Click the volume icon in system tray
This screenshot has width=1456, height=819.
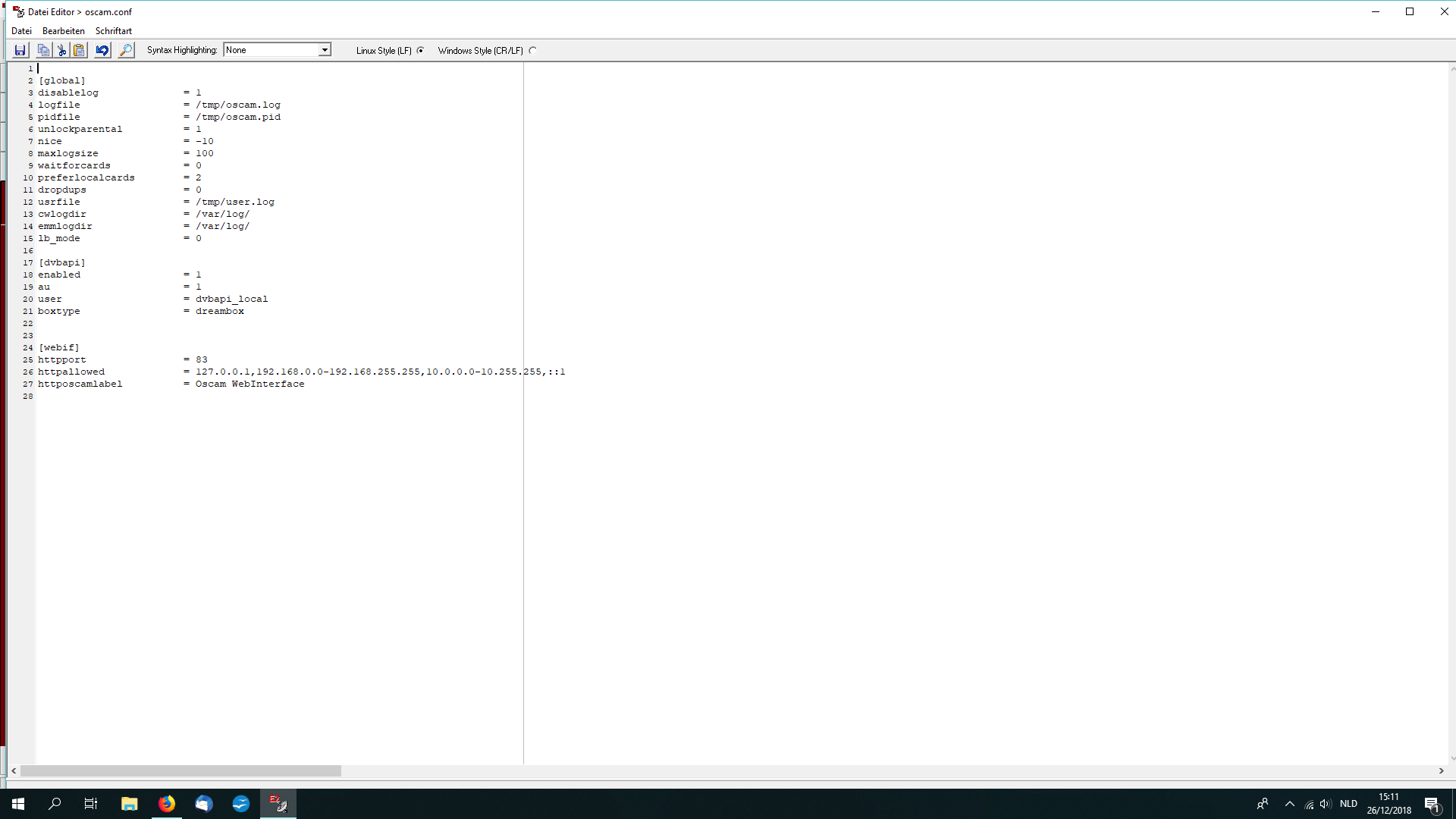[1326, 804]
